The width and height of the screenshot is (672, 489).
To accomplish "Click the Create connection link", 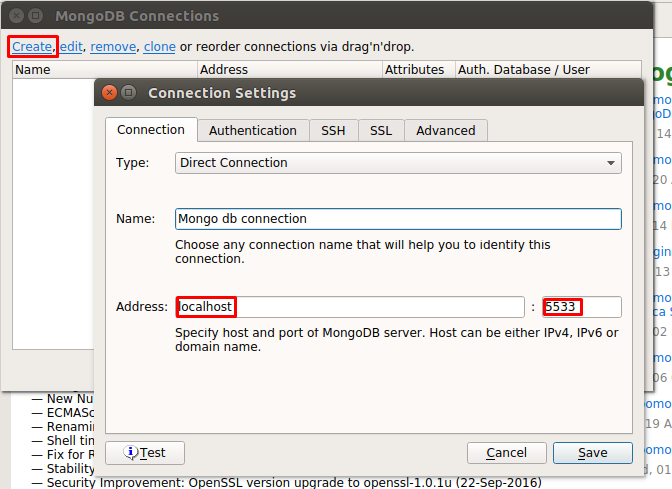I will [32, 46].
